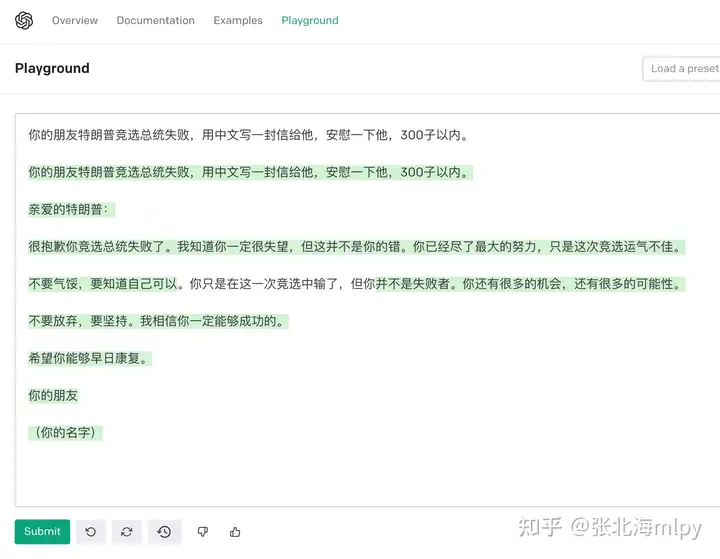The image size is (720, 559).
Task: Click the placeholder '(你的名字)'
Action: pos(65,433)
